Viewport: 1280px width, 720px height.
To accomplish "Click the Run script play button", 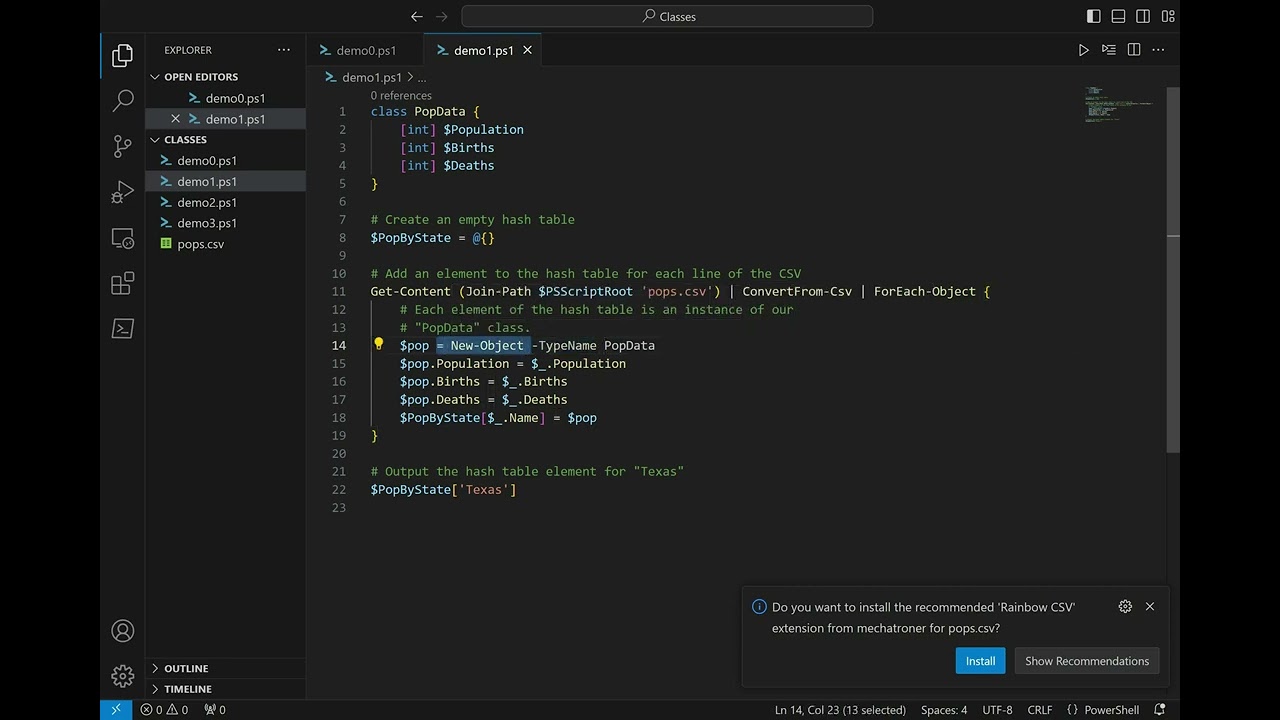I will (1083, 50).
